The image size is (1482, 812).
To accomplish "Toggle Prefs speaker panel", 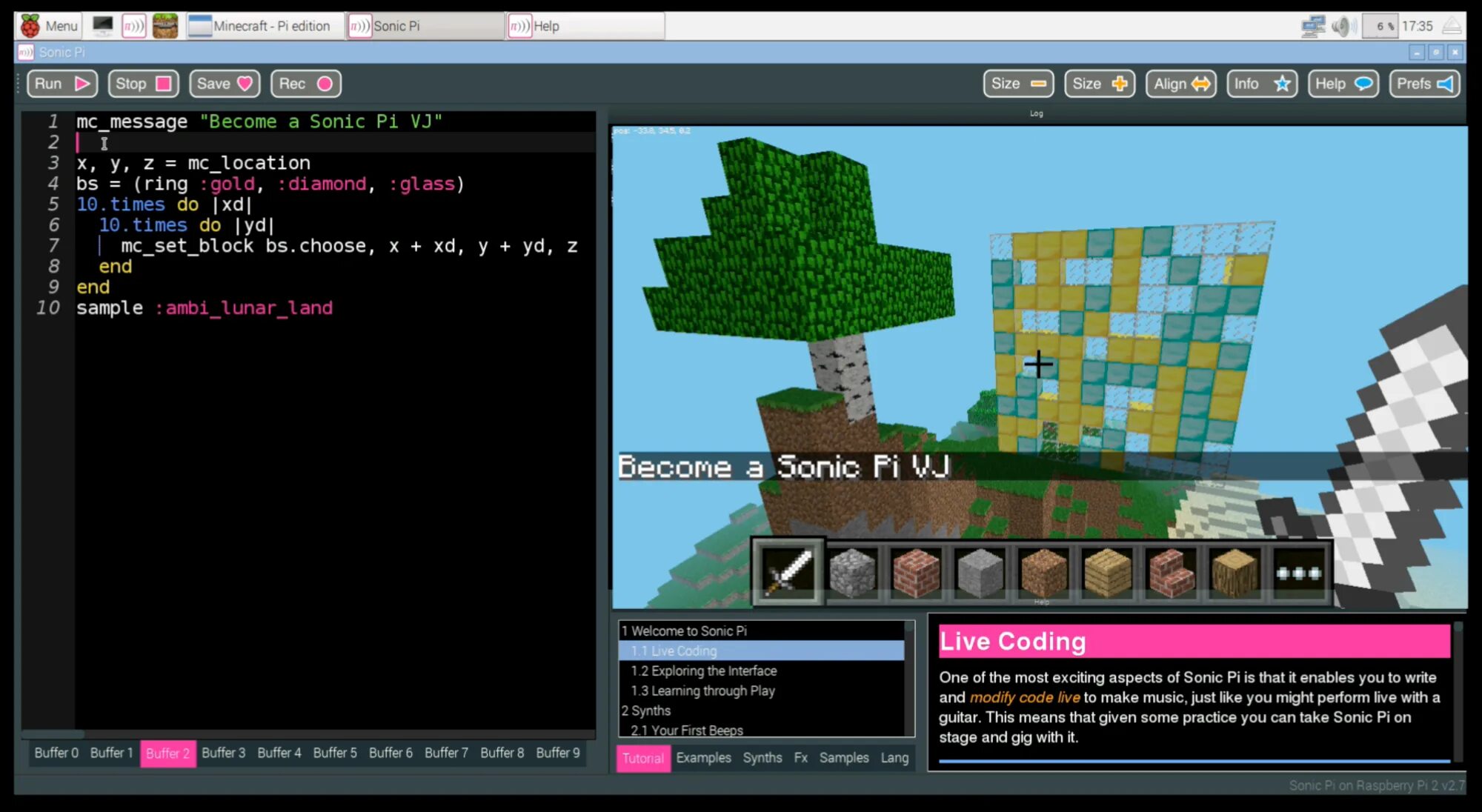I will click(1424, 84).
